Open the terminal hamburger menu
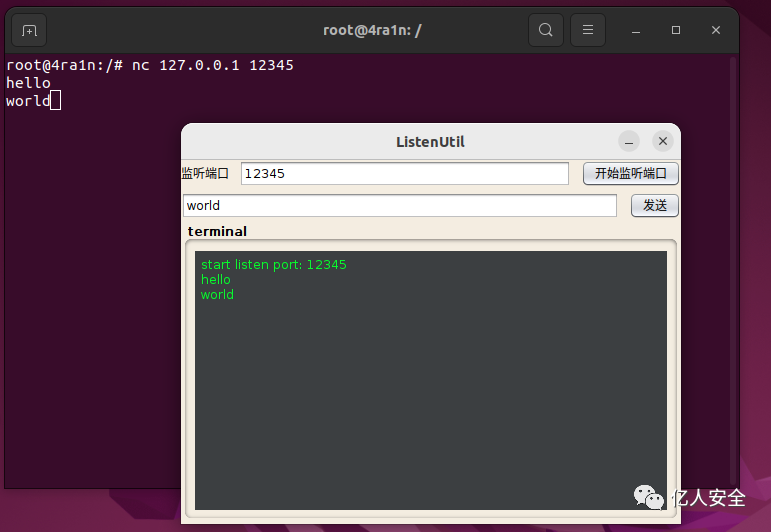Image resolution: width=771 pixels, height=532 pixels. click(x=588, y=30)
